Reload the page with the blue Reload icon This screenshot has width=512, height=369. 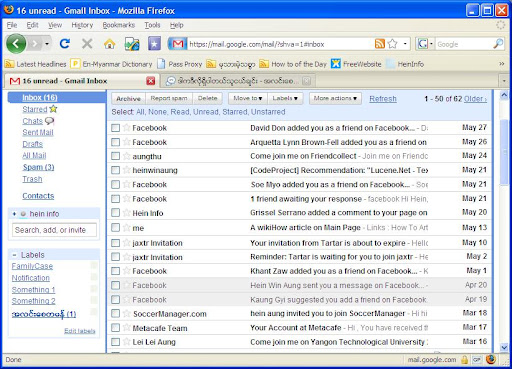coord(65,44)
